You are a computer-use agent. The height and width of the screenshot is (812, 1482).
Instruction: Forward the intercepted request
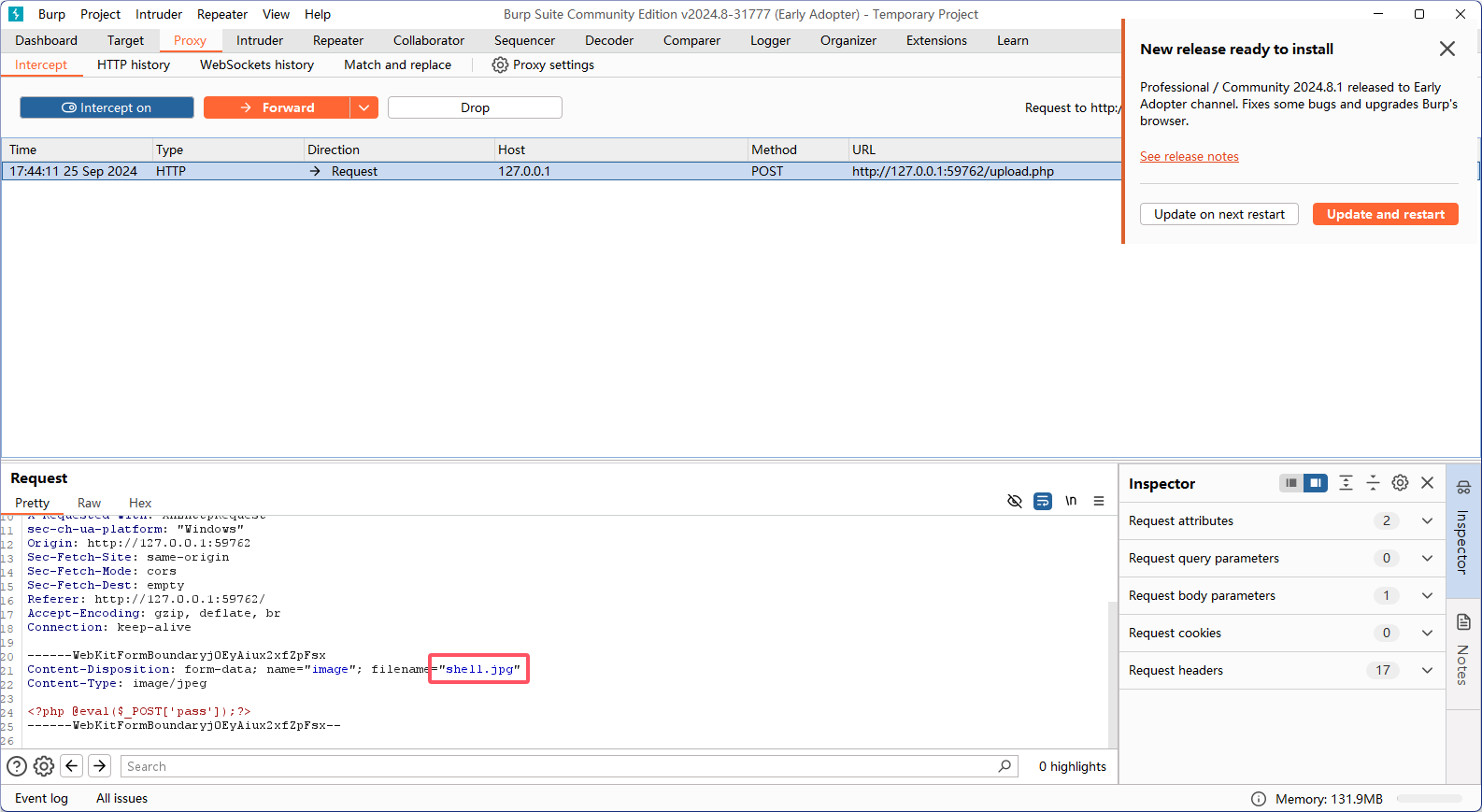click(x=277, y=107)
